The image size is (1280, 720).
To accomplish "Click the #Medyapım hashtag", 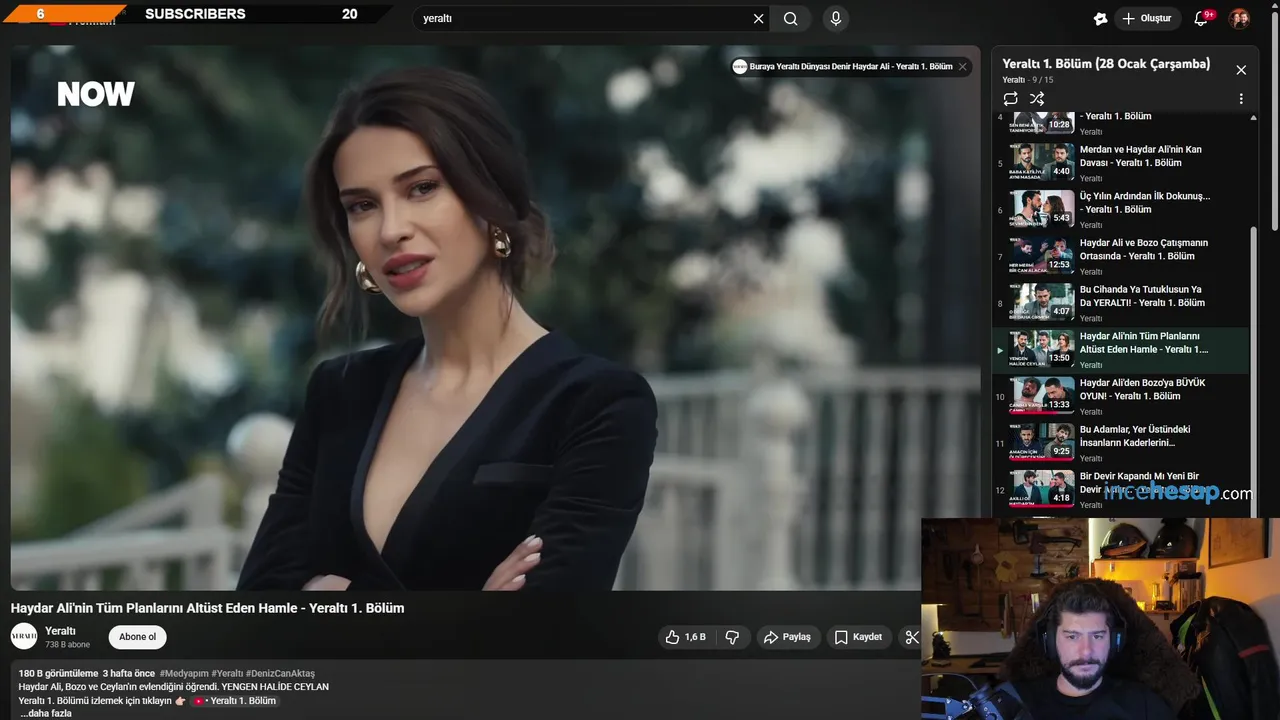I will click(183, 673).
